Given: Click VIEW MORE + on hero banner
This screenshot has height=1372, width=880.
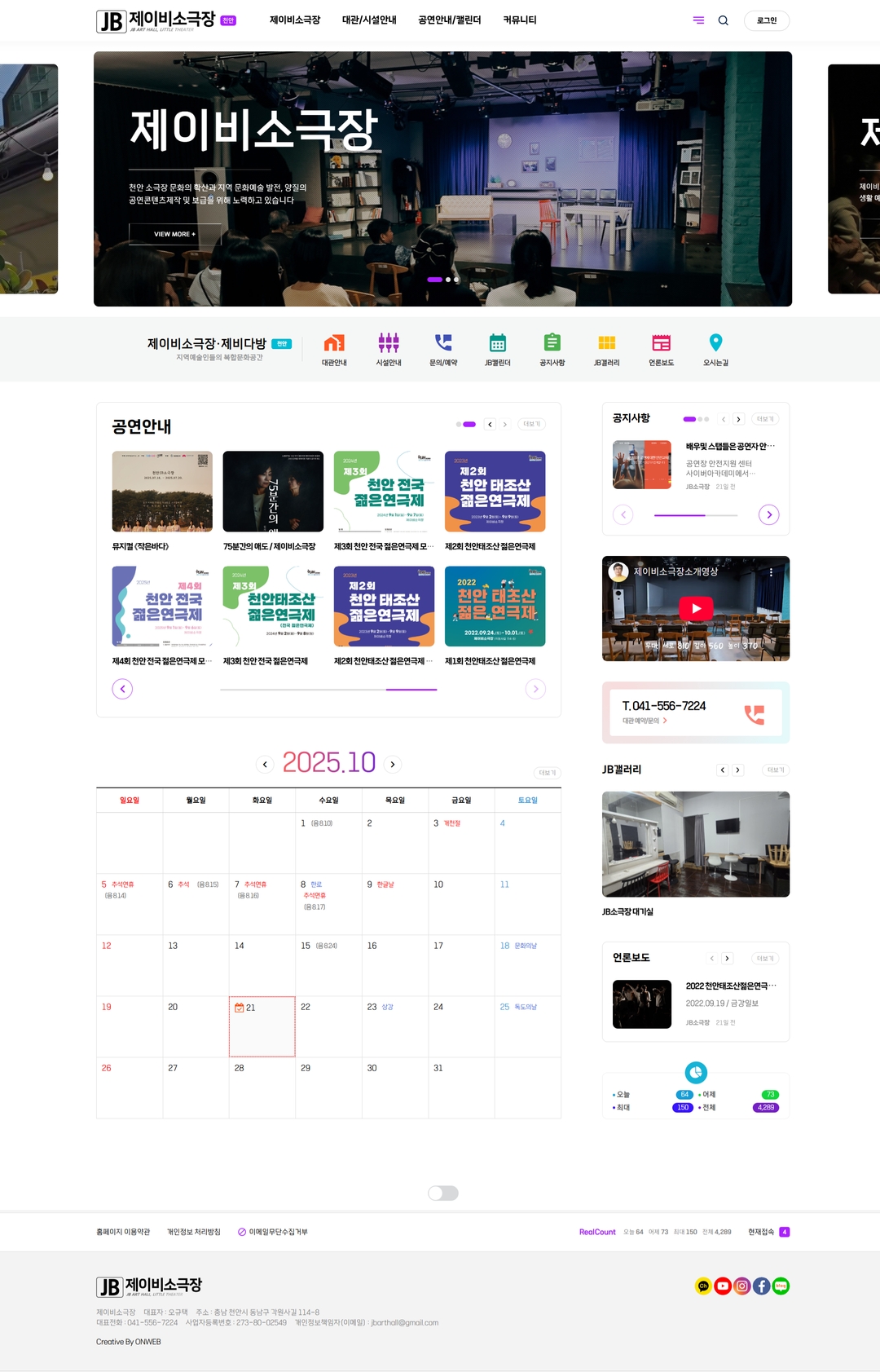Looking at the screenshot, I should (175, 234).
